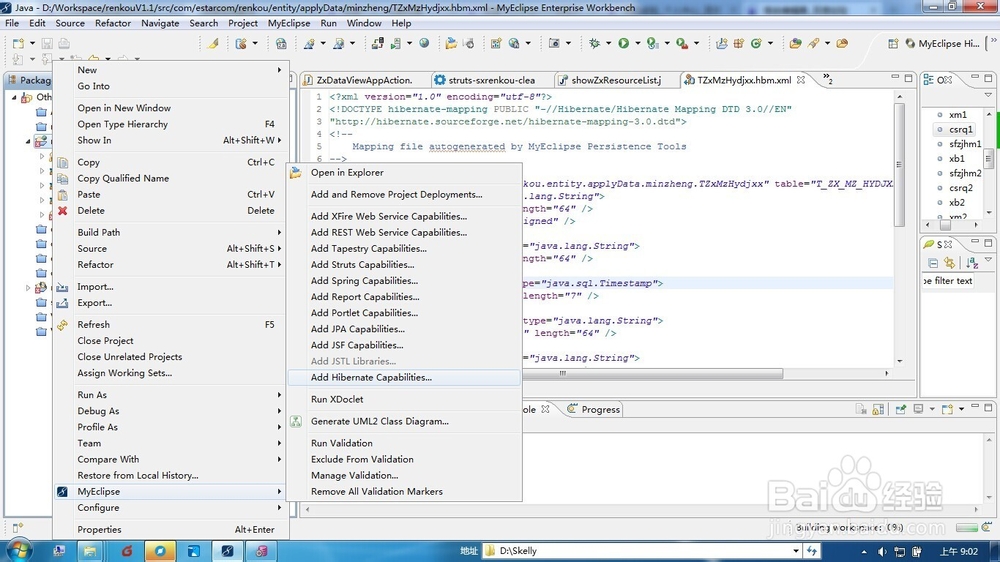Expand the Compare With submenu
1000x562 pixels.
point(279,459)
